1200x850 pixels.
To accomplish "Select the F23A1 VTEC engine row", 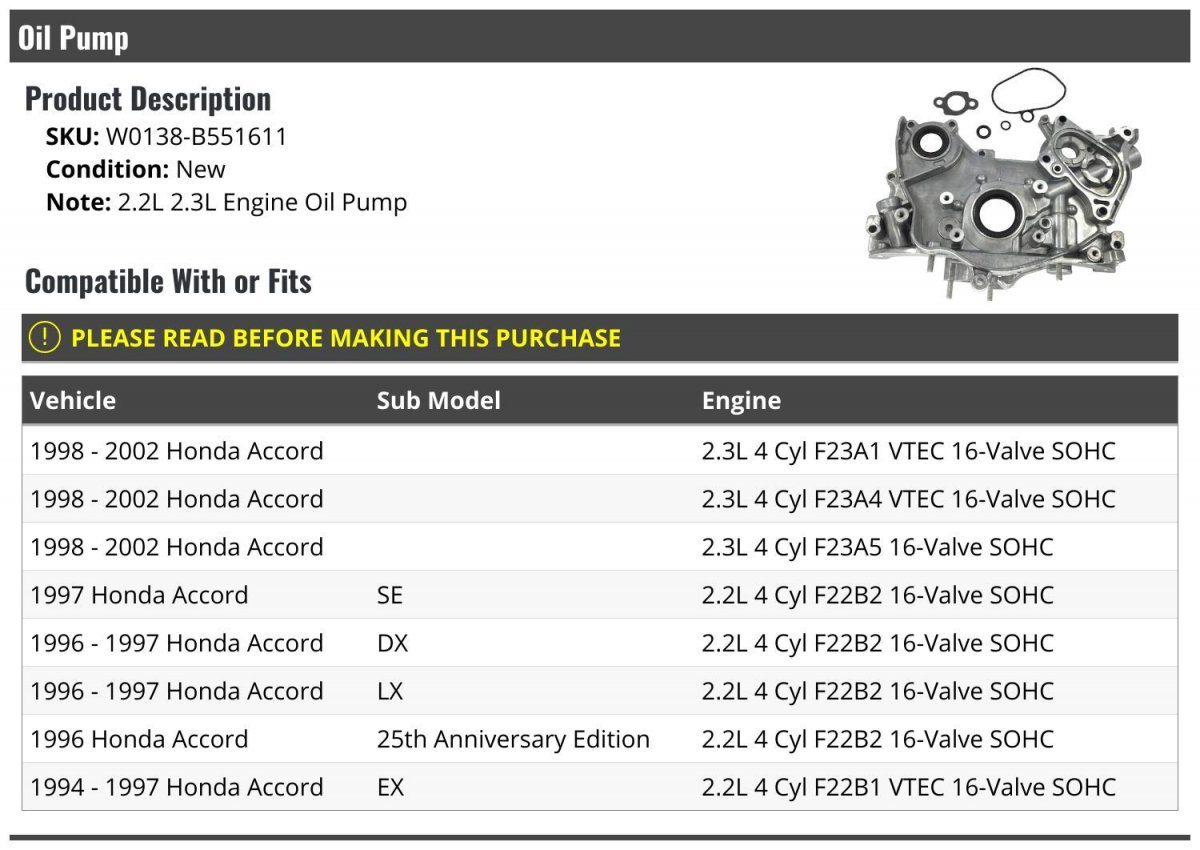I will 600,451.
